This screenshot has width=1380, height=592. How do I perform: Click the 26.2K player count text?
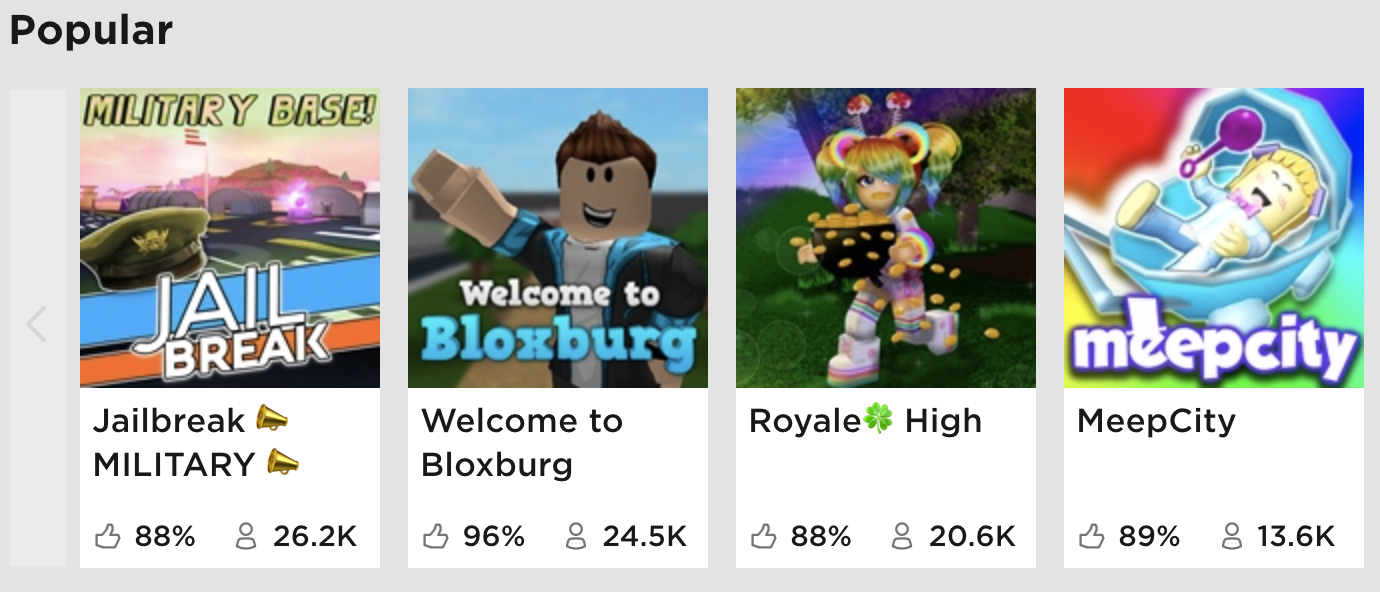(x=315, y=537)
